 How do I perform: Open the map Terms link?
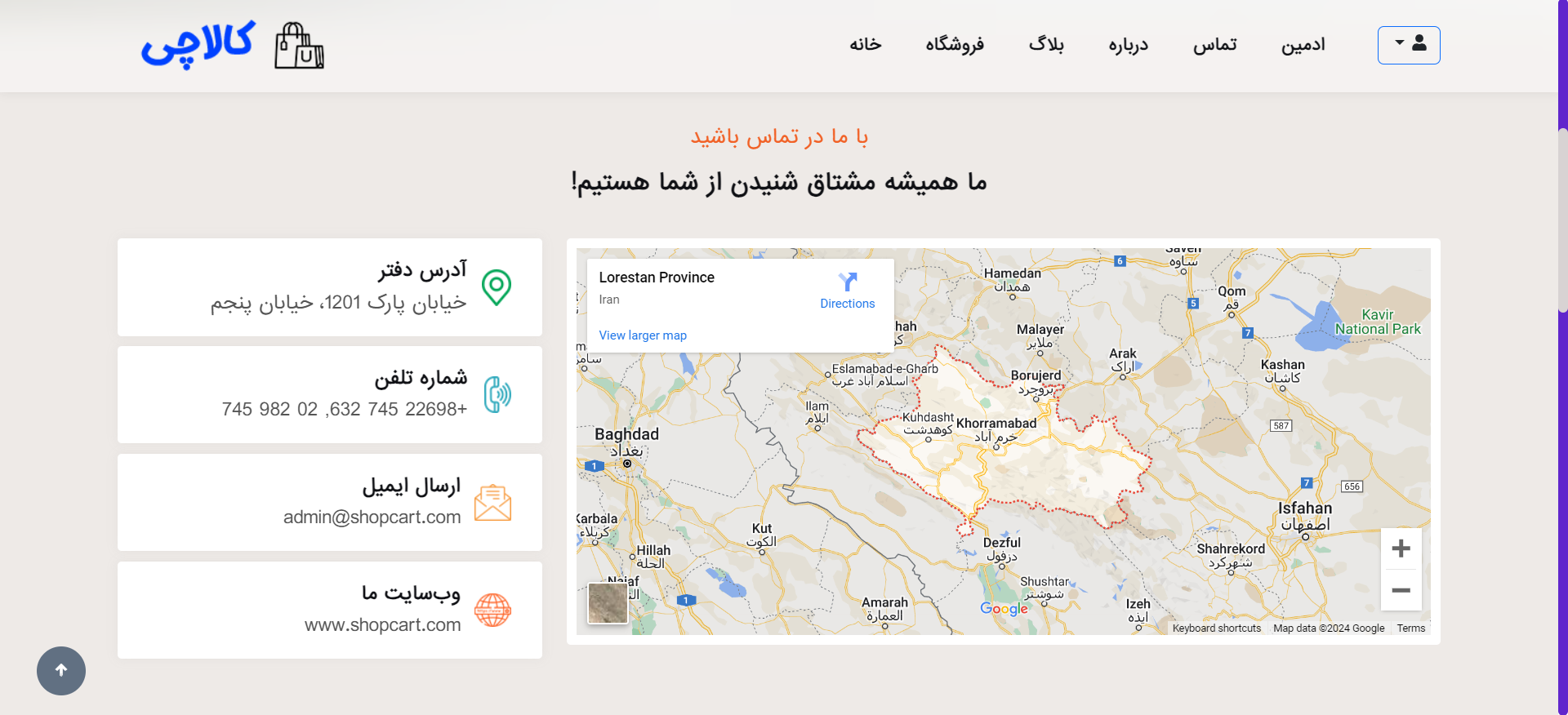coord(1411,628)
